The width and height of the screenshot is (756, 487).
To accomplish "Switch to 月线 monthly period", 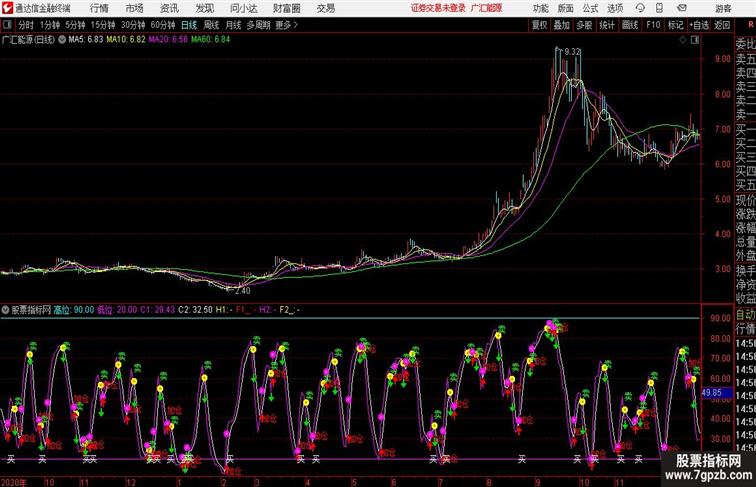I will coord(233,25).
